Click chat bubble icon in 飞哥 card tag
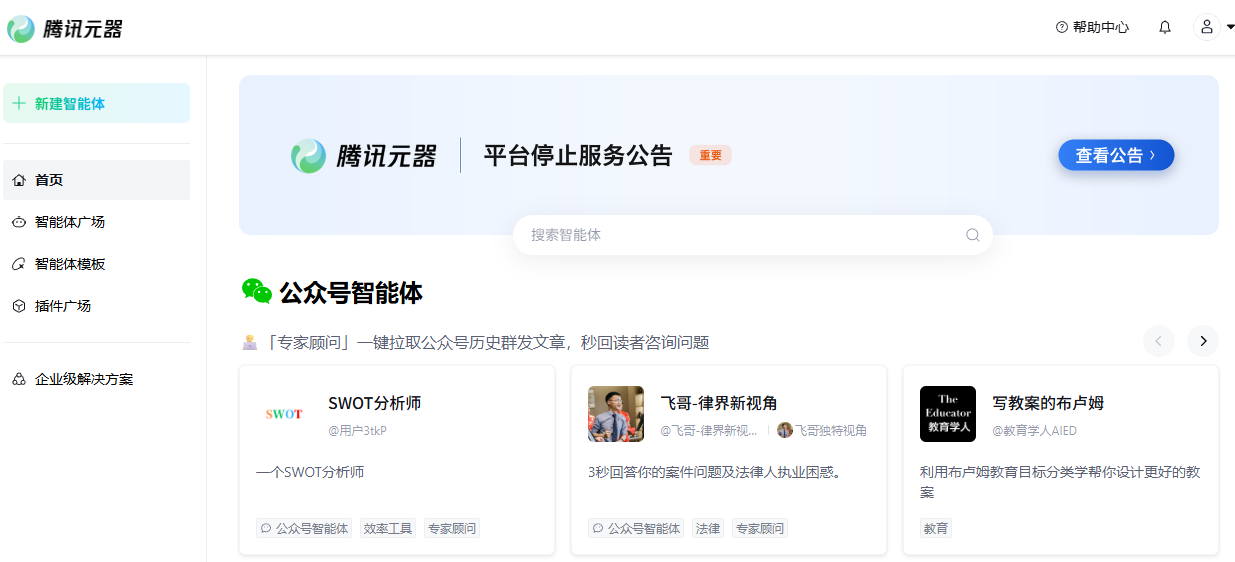Viewport: 1235px width, 562px height. (x=598, y=528)
